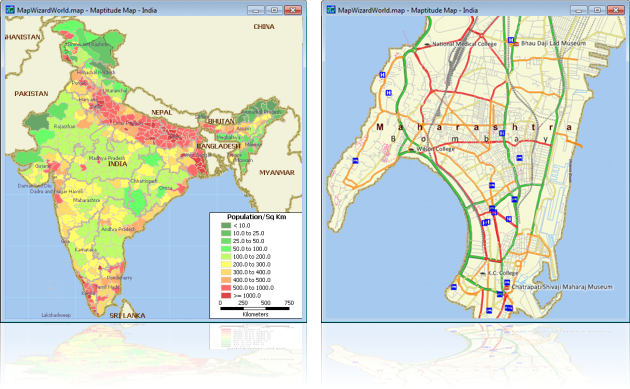Click the 'Population/Sq Km' legend title
Screen dimensions: 630x389
click(256, 217)
